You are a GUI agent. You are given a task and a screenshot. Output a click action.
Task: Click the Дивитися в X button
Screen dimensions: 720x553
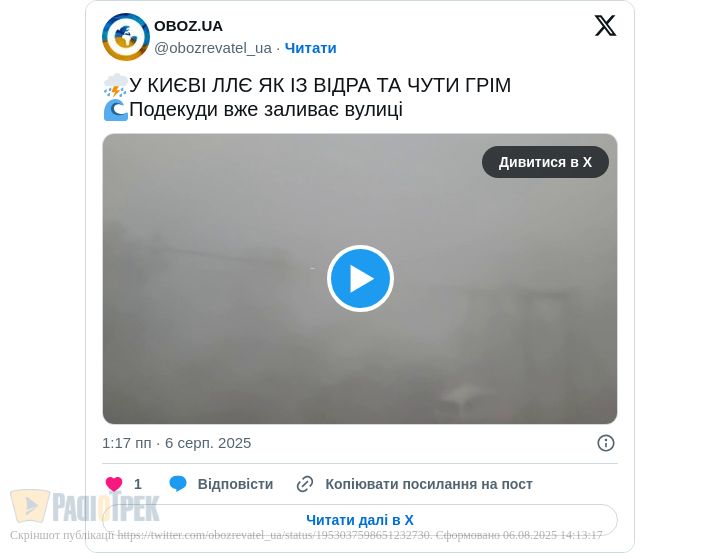(545, 162)
